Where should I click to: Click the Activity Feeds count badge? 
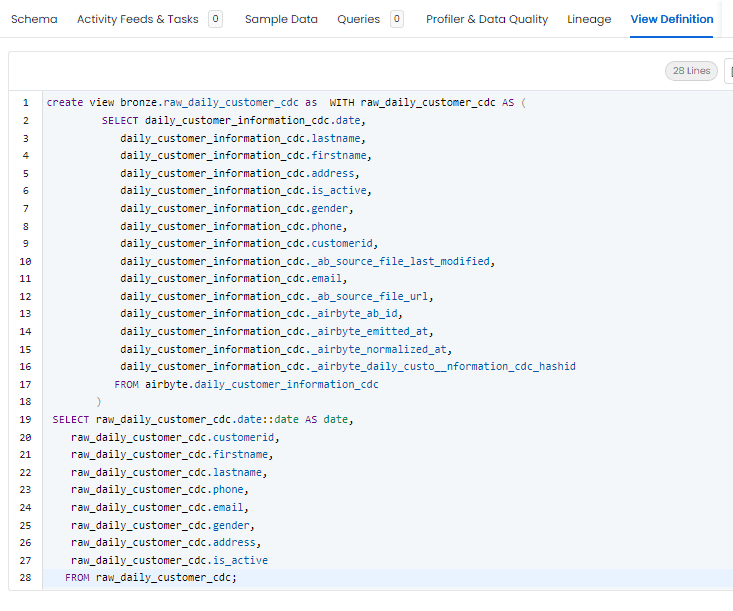[x=216, y=19]
